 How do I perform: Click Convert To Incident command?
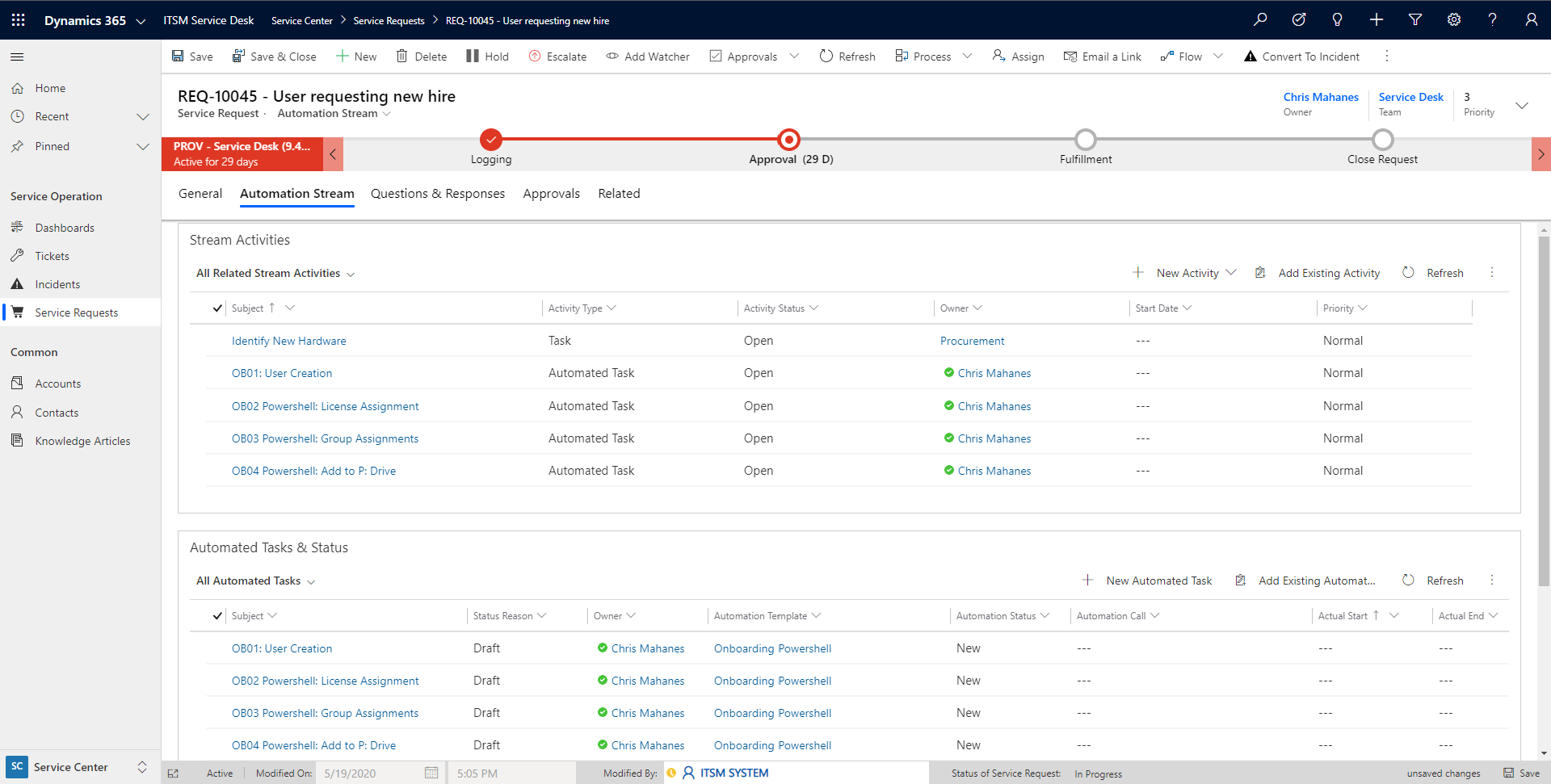[1301, 57]
